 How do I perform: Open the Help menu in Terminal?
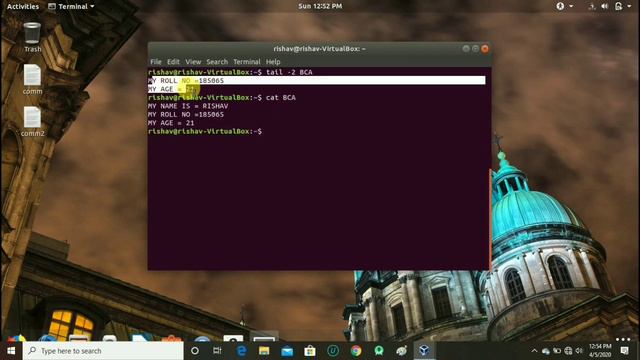click(273, 62)
